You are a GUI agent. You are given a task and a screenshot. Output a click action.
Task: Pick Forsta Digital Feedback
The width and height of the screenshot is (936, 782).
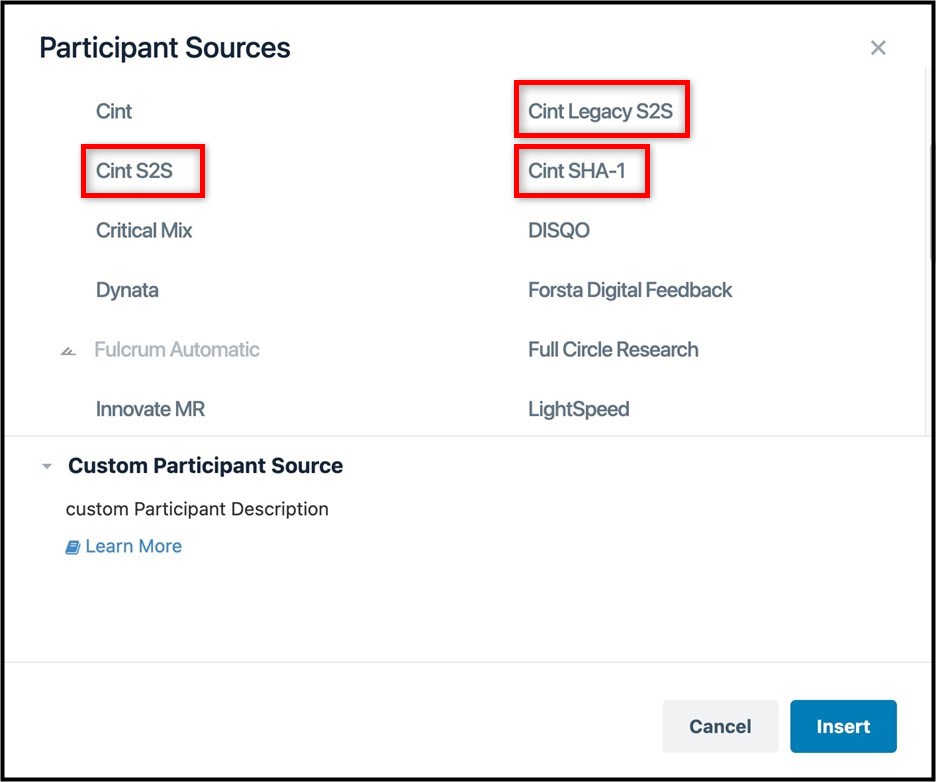(629, 290)
